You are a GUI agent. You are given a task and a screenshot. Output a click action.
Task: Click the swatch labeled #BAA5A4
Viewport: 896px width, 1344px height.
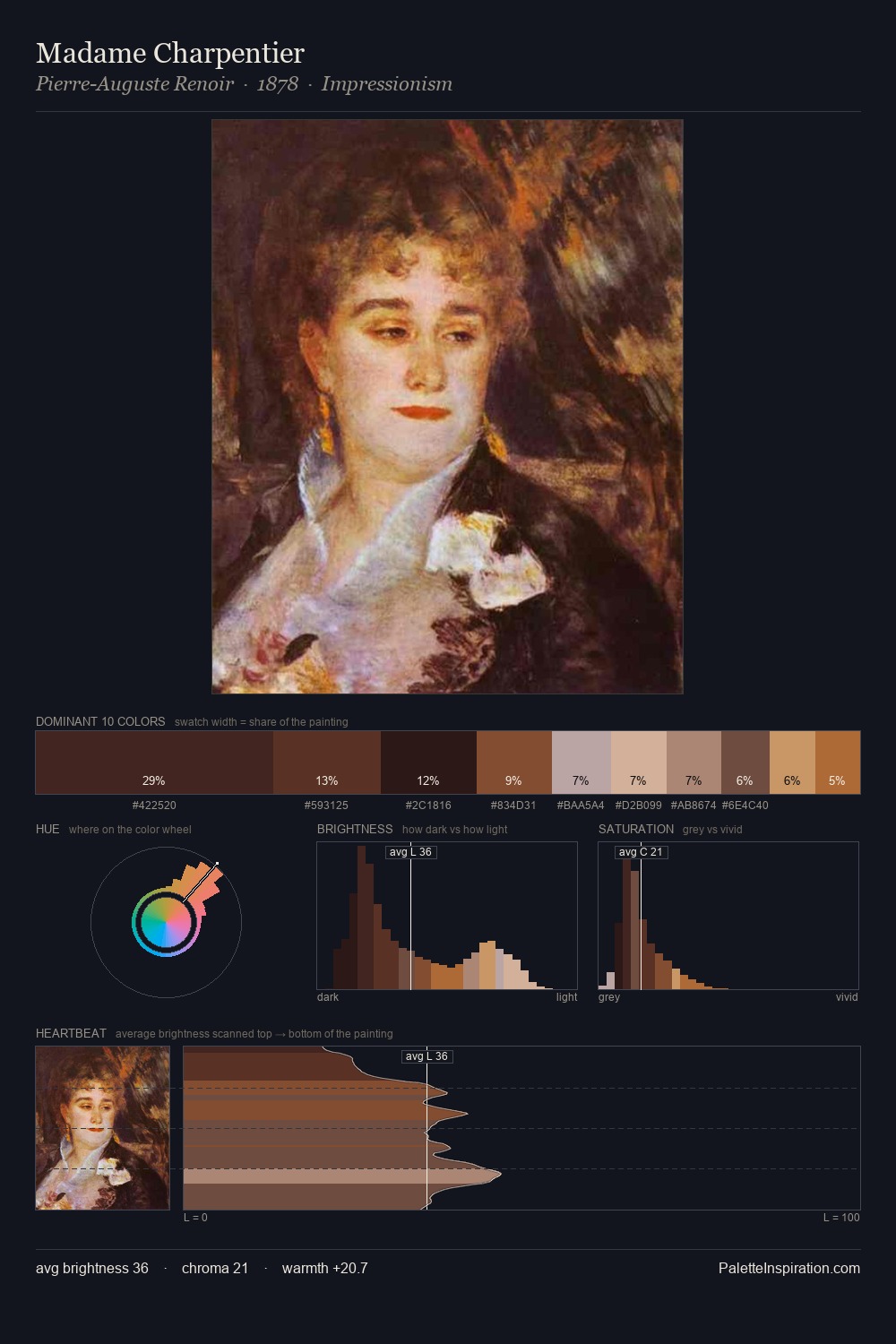click(582, 762)
